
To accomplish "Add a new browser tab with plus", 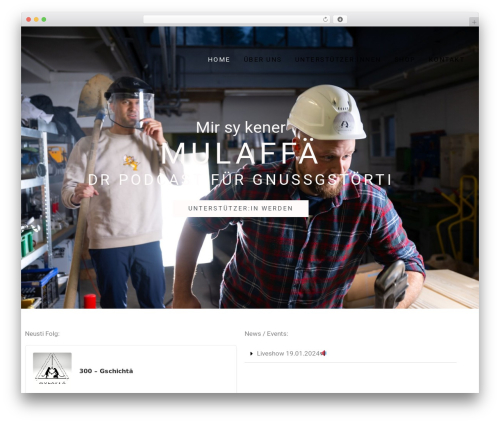I will click(474, 22).
